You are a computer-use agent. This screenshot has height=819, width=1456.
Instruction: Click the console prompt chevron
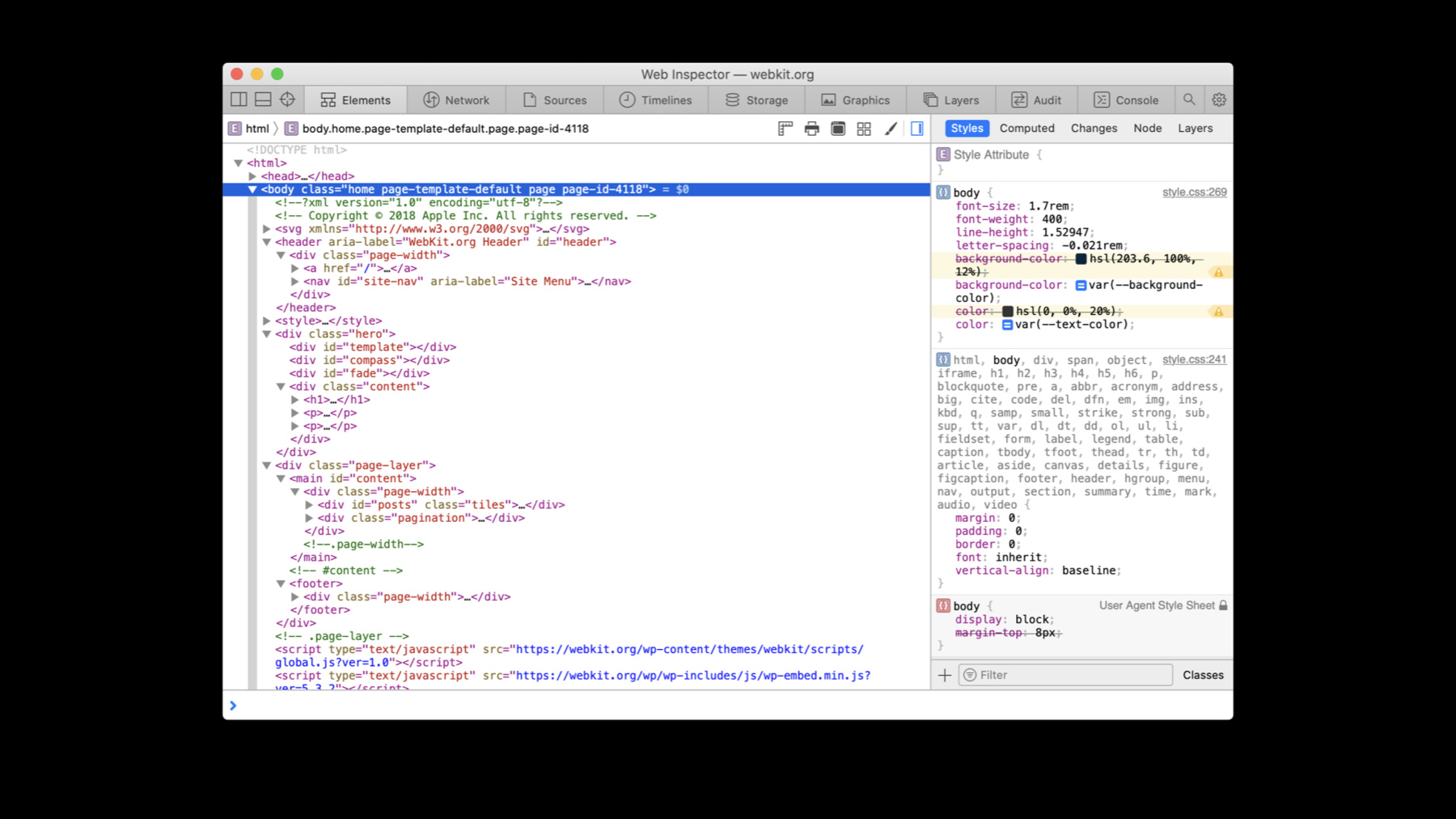click(x=233, y=706)
